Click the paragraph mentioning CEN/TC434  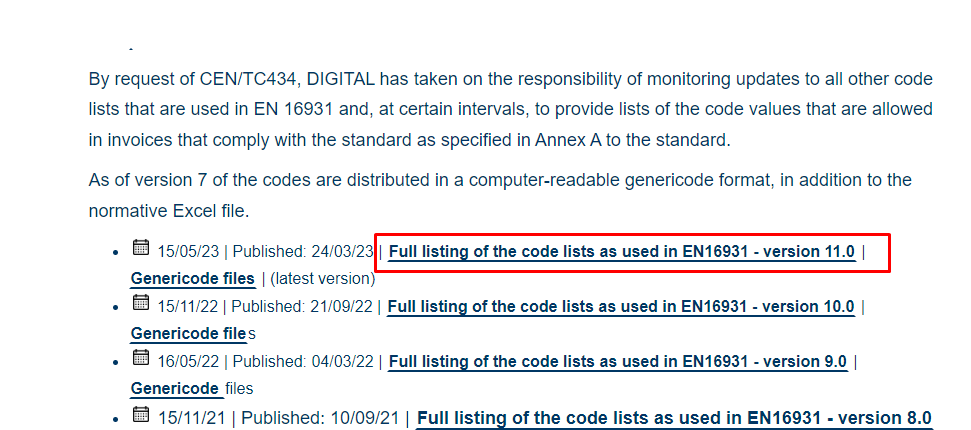coord(510,108)
